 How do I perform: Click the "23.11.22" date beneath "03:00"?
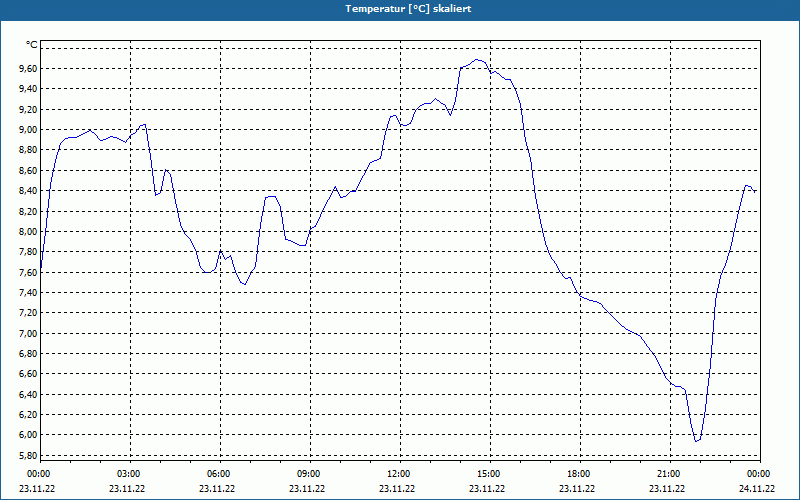tap(127, 488)
